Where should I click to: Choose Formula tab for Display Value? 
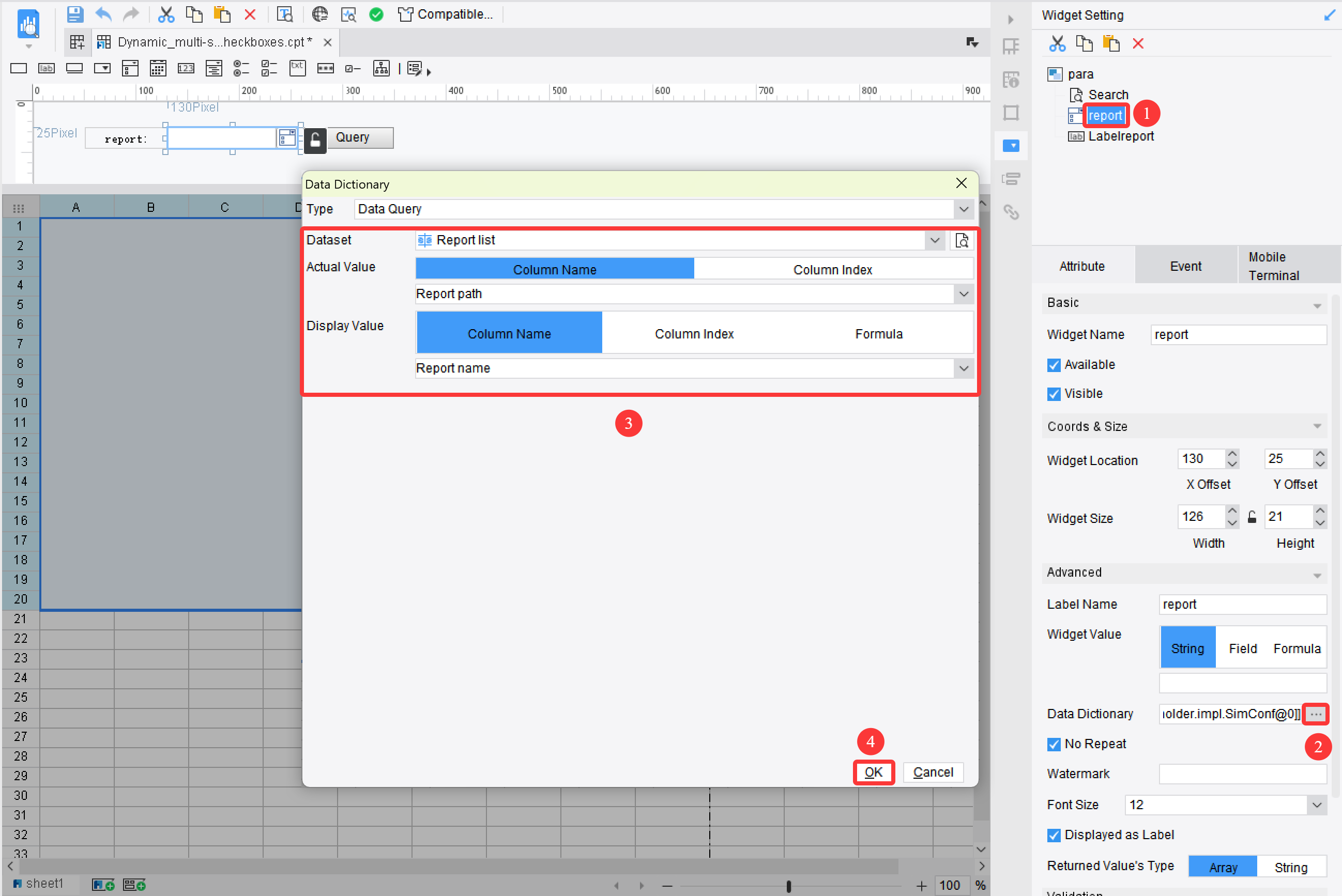pyautogui.click(x=878, y=334)
